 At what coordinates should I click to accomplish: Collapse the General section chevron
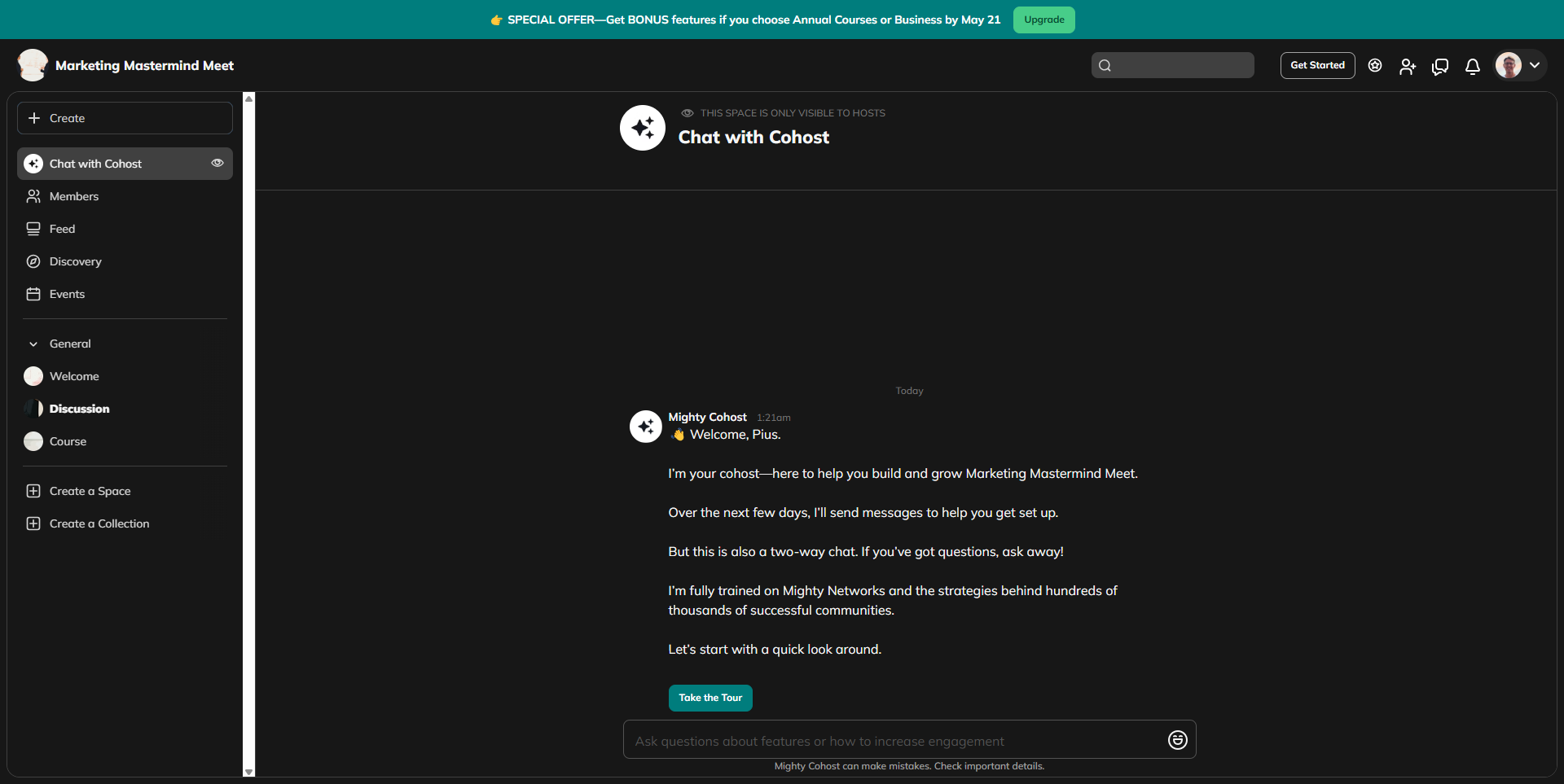coord(33,344)
